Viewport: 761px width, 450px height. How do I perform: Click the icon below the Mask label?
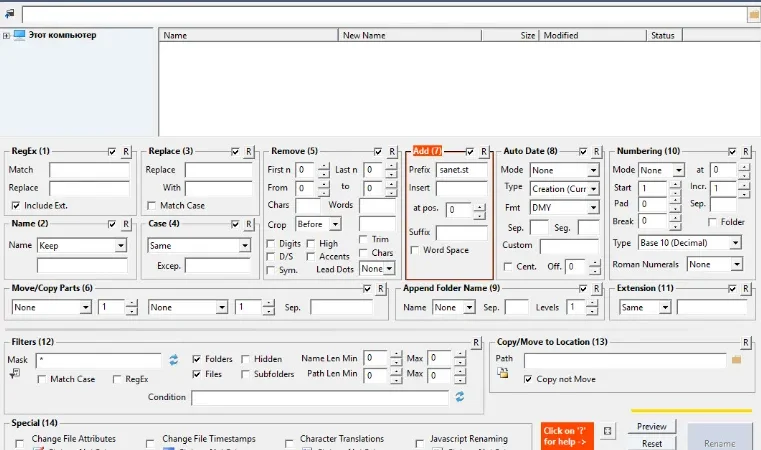coord(15,373)
